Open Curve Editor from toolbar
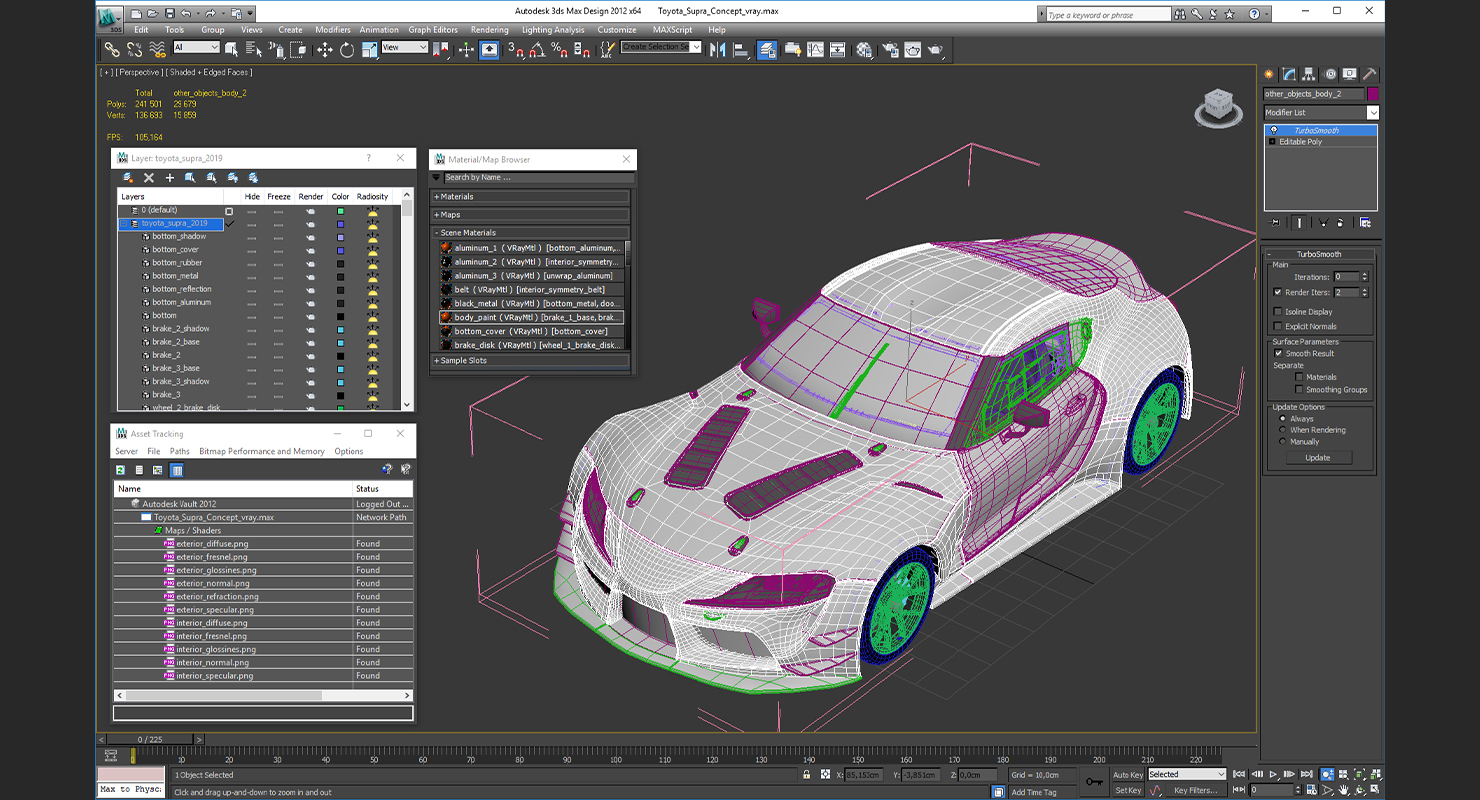 815,49
